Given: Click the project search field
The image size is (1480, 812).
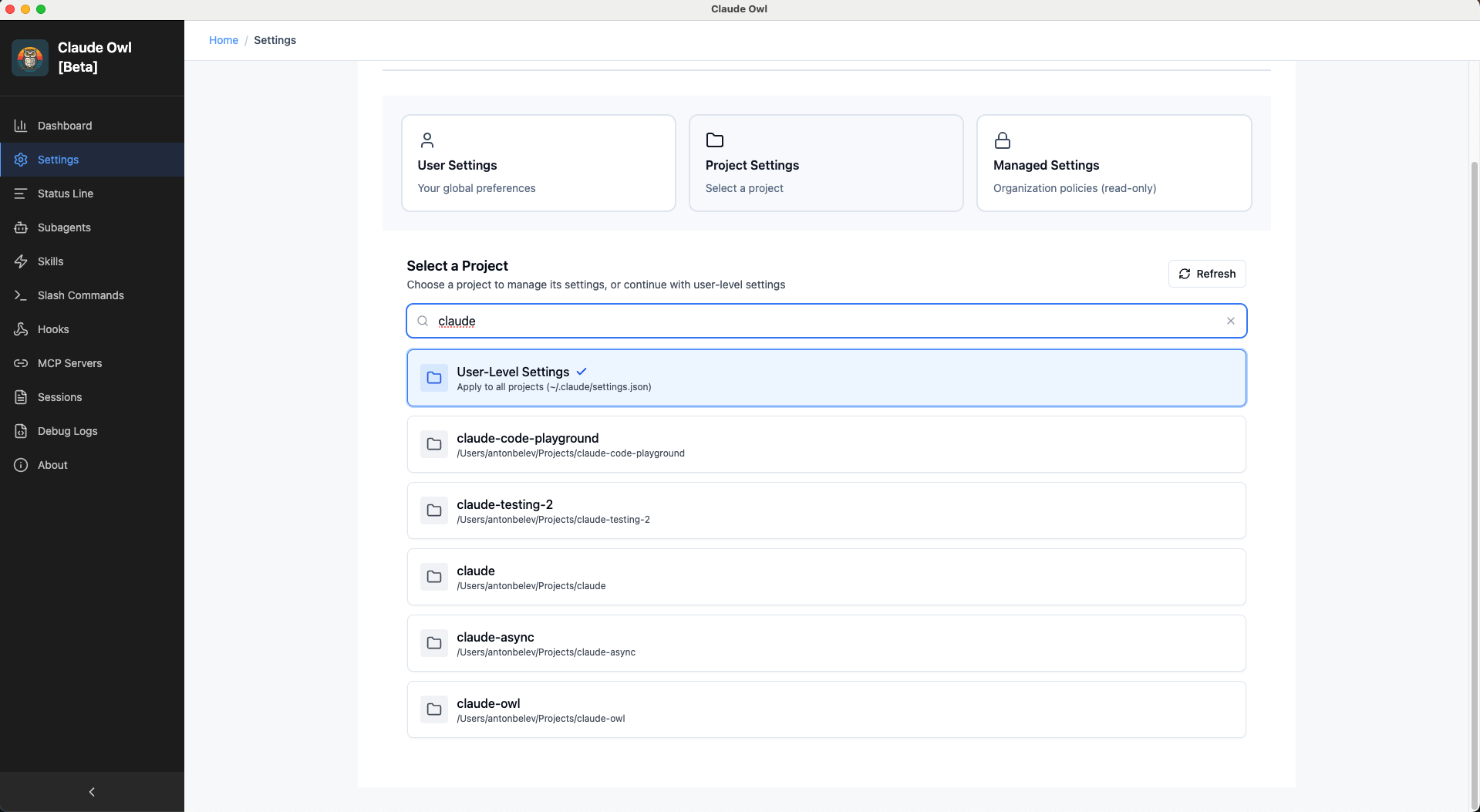Looking at the screenshot, I should (771, 321).
